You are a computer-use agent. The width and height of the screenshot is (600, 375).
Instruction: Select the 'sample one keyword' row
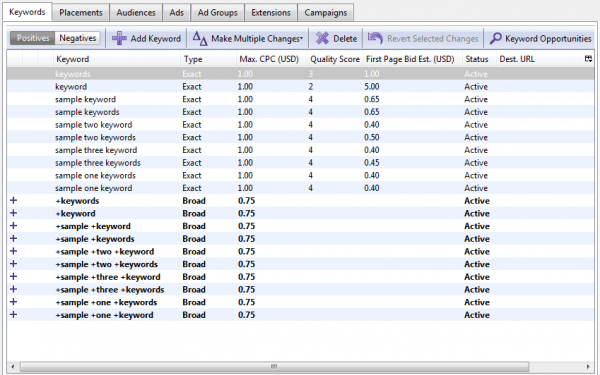point(300,188)
